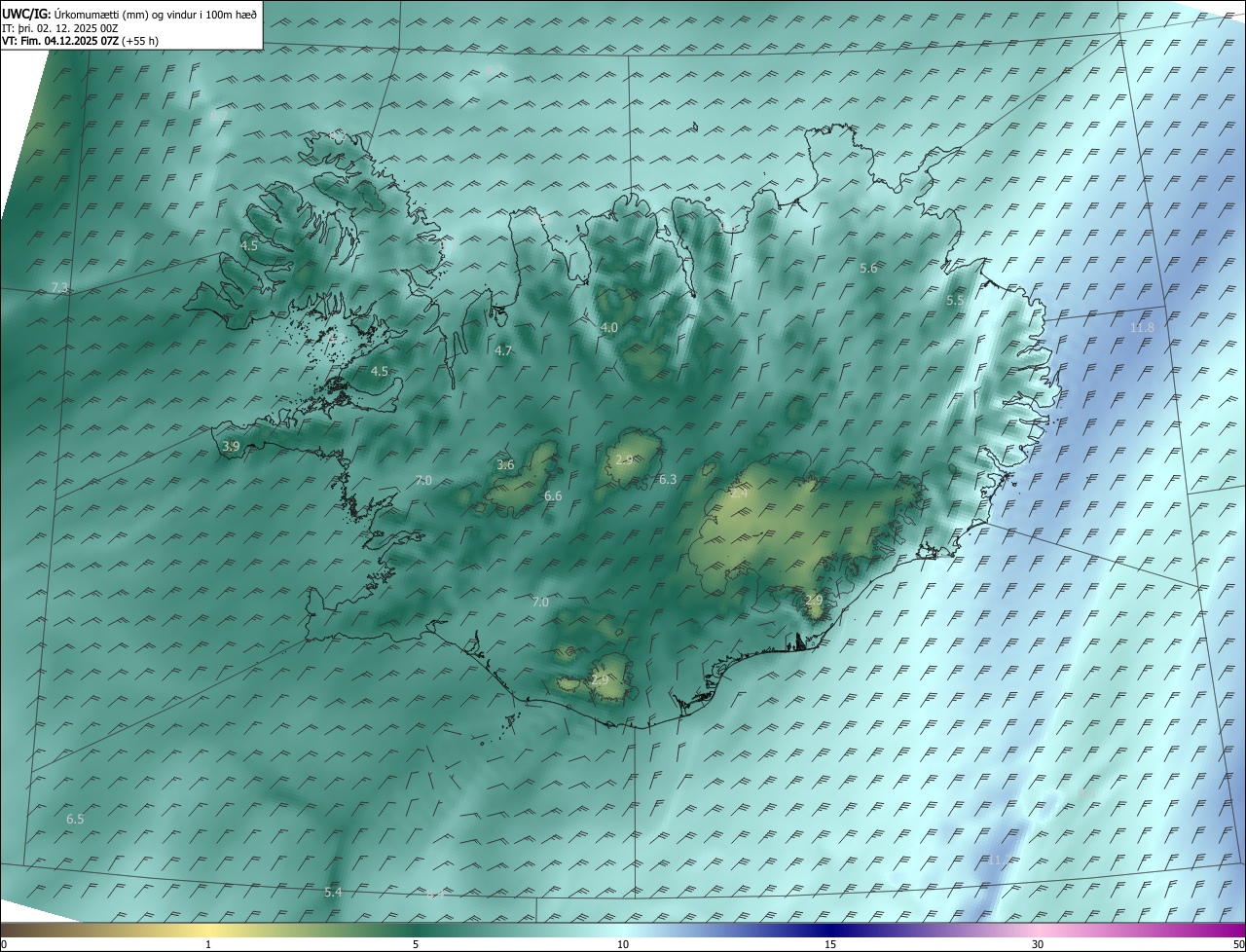The height and width of the screenshot is (952, 1246).
Task: Click the '15' tick on the colour scale
Action: tap(830, 945)
